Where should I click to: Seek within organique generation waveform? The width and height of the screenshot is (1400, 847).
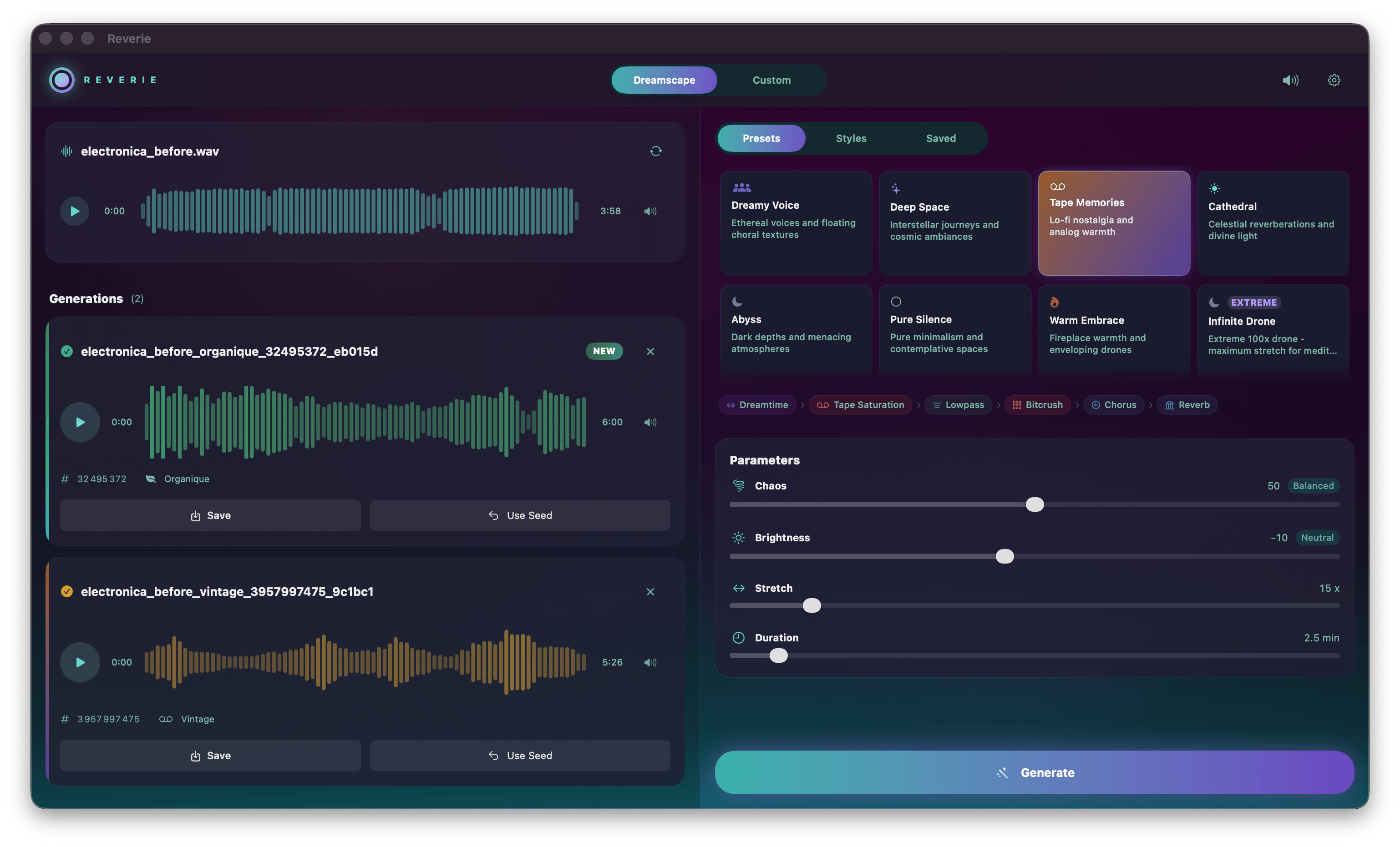365,422
